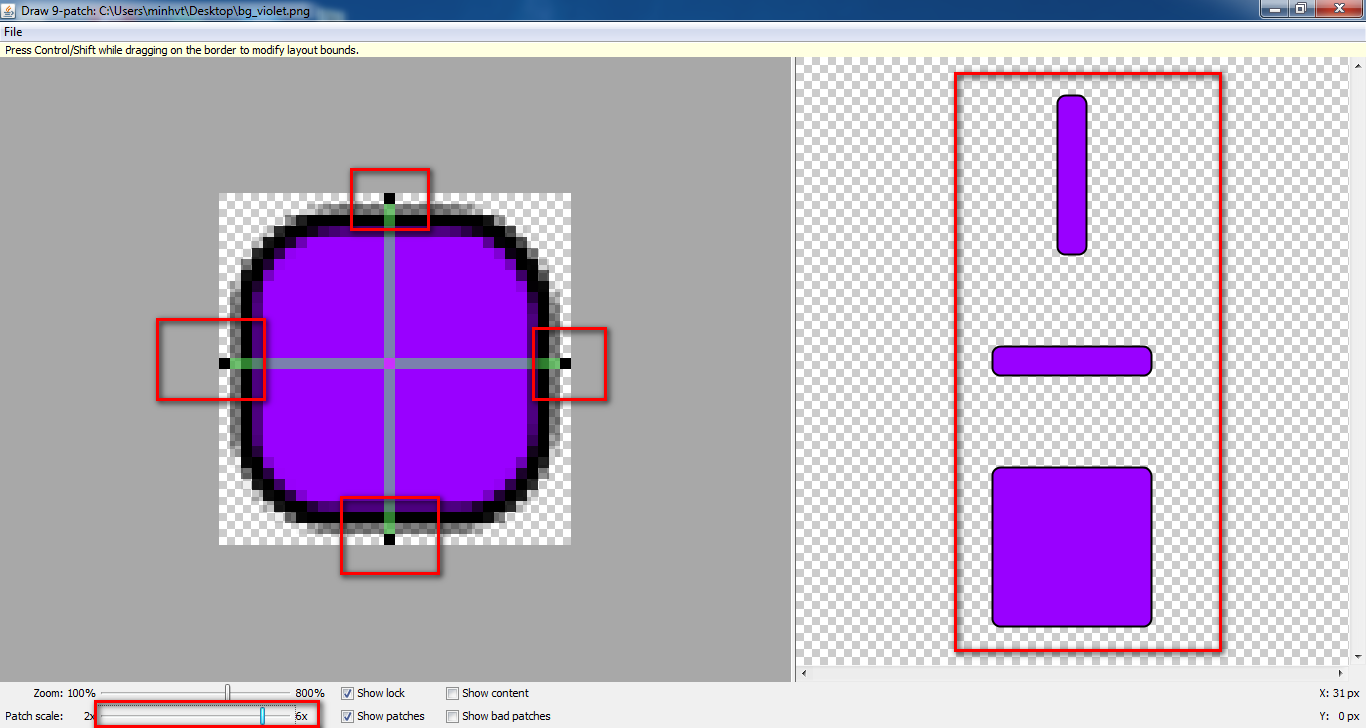
Task: Disable the Show patches checkbox
Action: coord(348,716)
